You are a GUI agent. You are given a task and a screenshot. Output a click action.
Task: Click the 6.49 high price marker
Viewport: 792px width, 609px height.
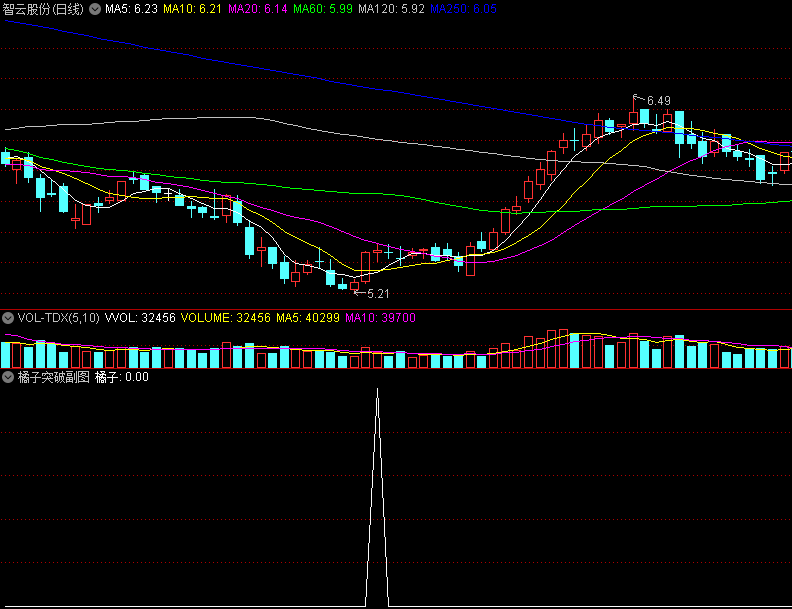(659, 100)
